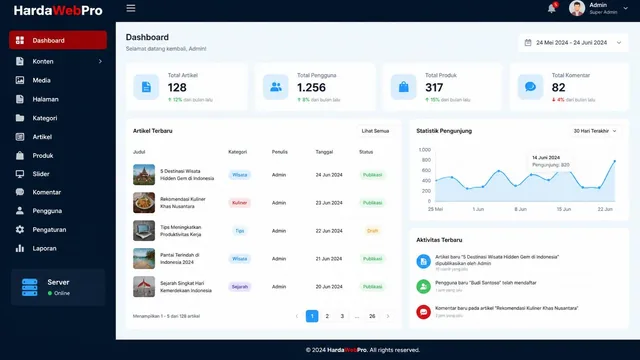Click the blue article activity icon
640x360 pixels.
(x=423, y=261)
